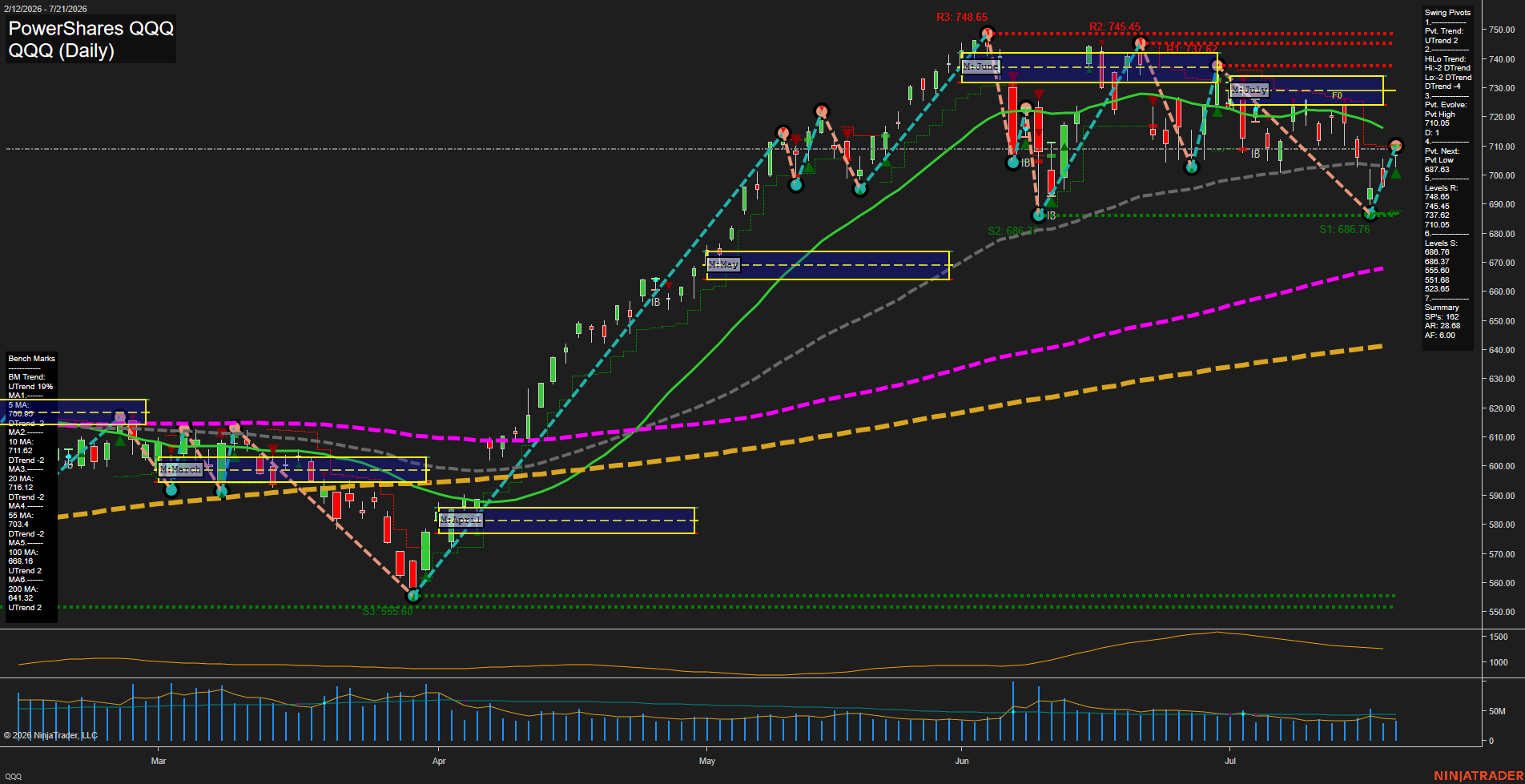
Task: Click the FO label in July box
Action: [x=1337, y=96]
